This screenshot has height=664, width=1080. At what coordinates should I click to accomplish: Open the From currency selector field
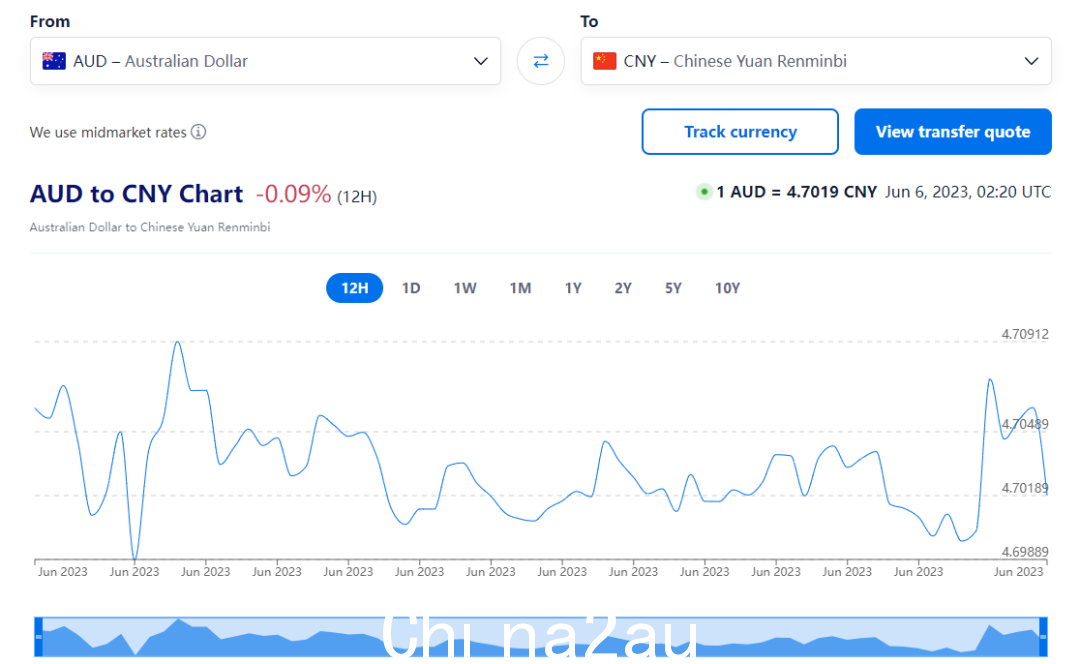[x=265, y=61]
